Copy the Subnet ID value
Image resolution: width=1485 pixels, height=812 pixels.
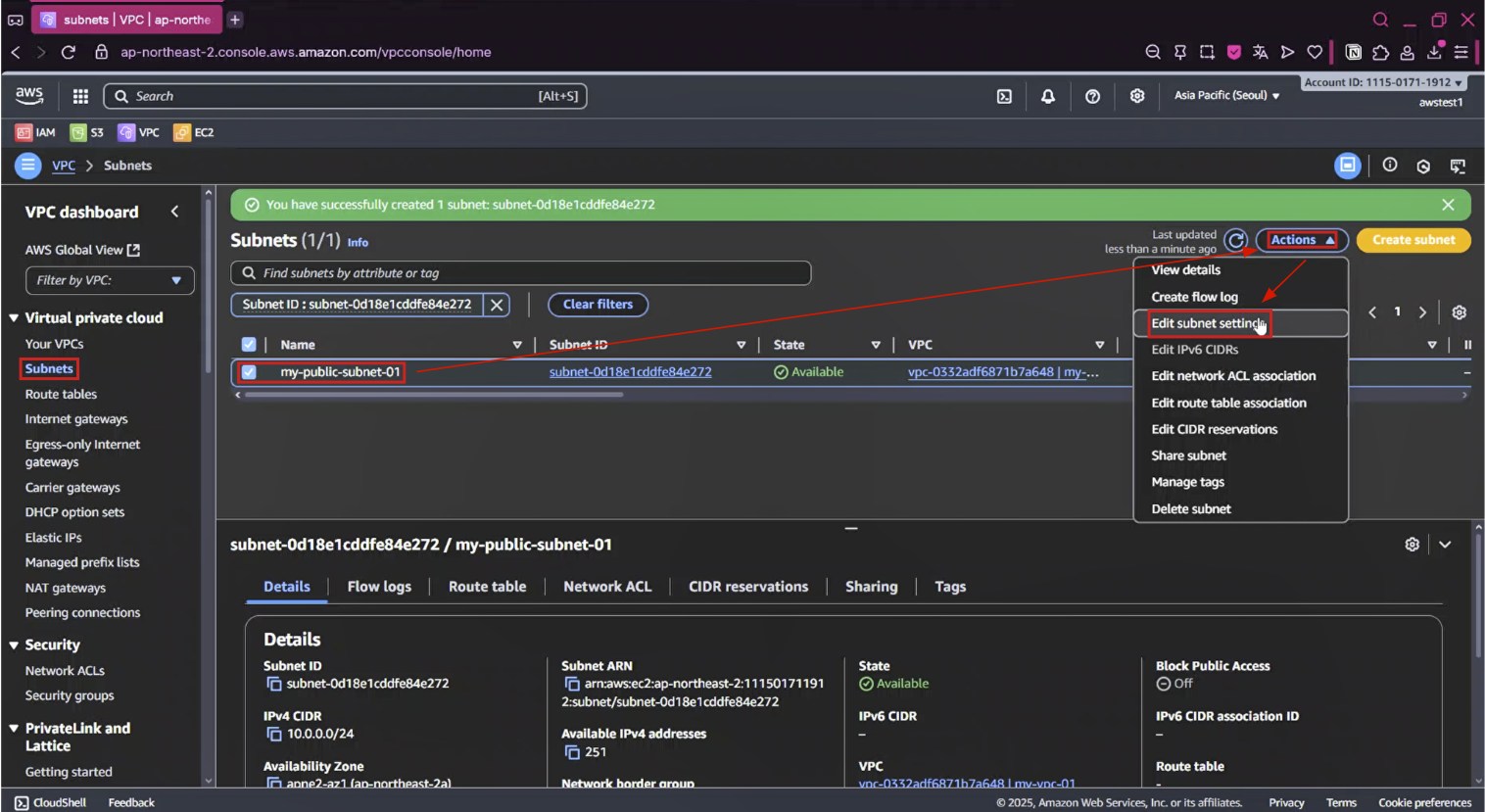[274, 684]
